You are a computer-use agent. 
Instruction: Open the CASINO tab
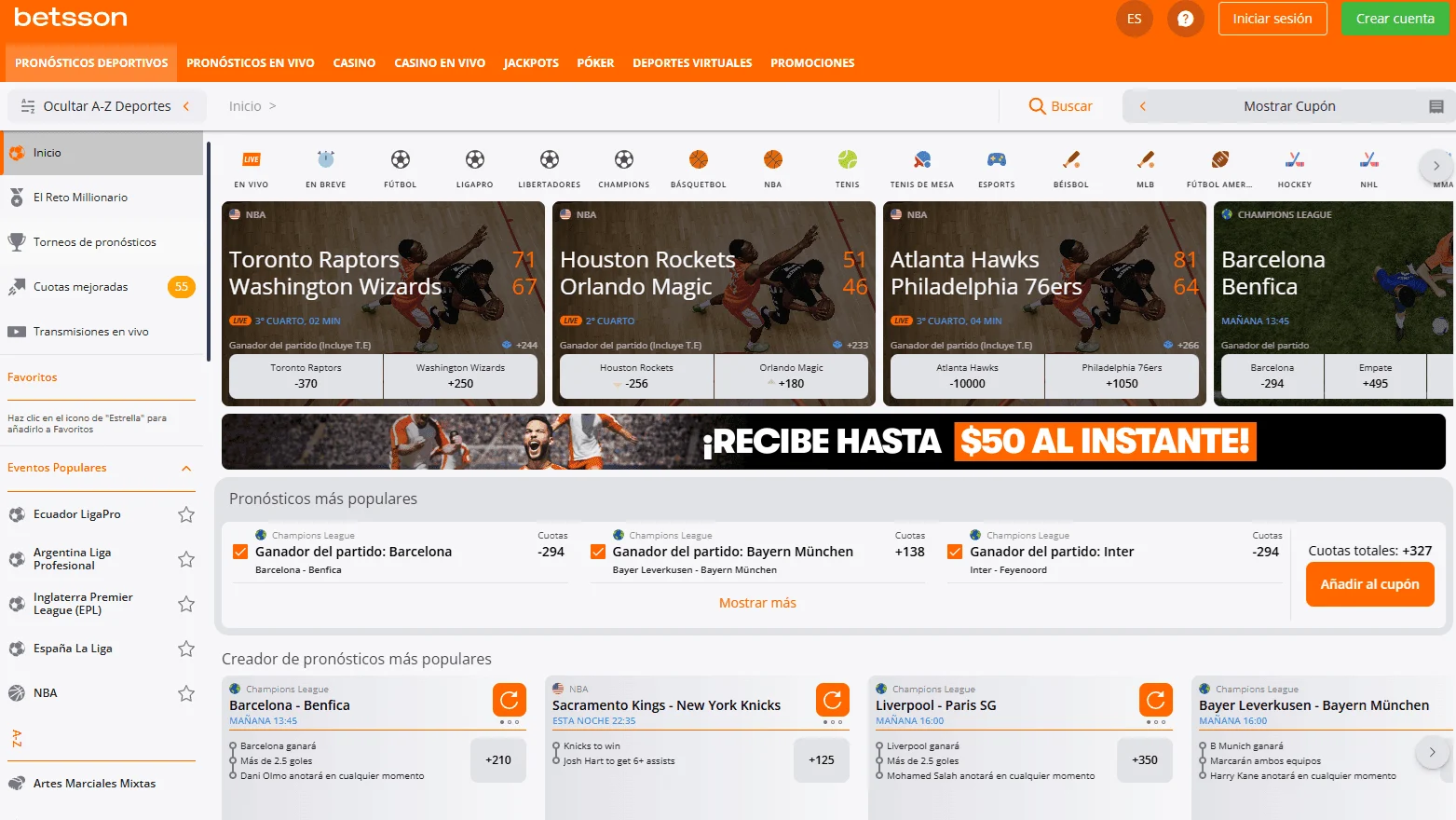(354, 63)
